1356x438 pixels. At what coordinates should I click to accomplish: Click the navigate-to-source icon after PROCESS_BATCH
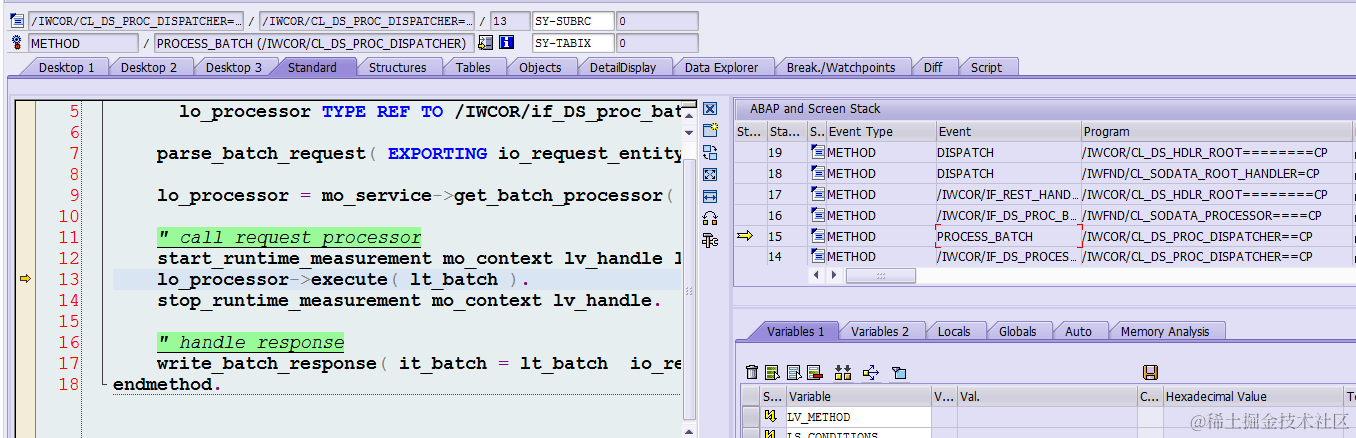tap(486, 43)
